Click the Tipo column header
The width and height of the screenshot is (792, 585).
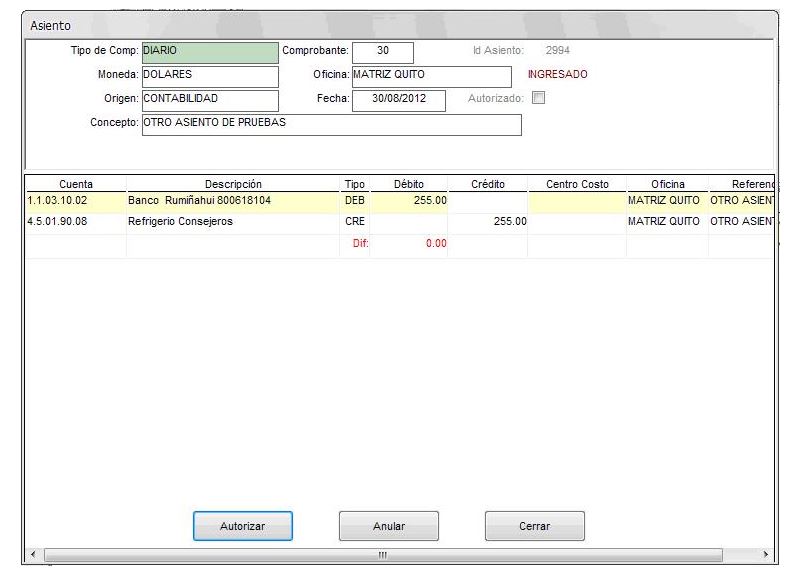[x=355, y=184]
